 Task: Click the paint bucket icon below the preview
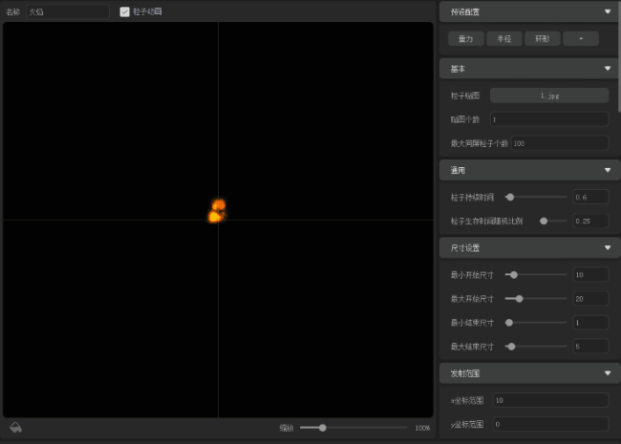click(16, 428)
